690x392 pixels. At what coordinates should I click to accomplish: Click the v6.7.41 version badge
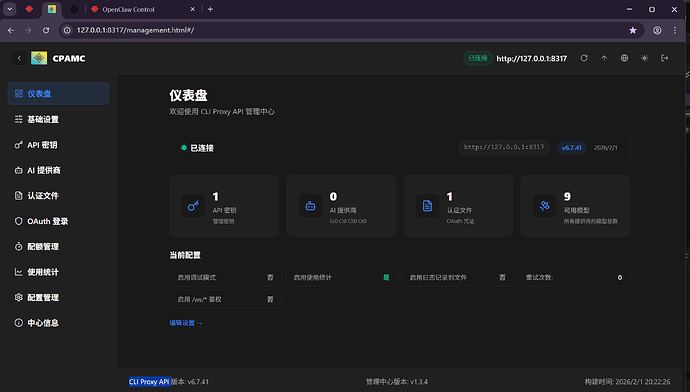click(x=572, y=148)
